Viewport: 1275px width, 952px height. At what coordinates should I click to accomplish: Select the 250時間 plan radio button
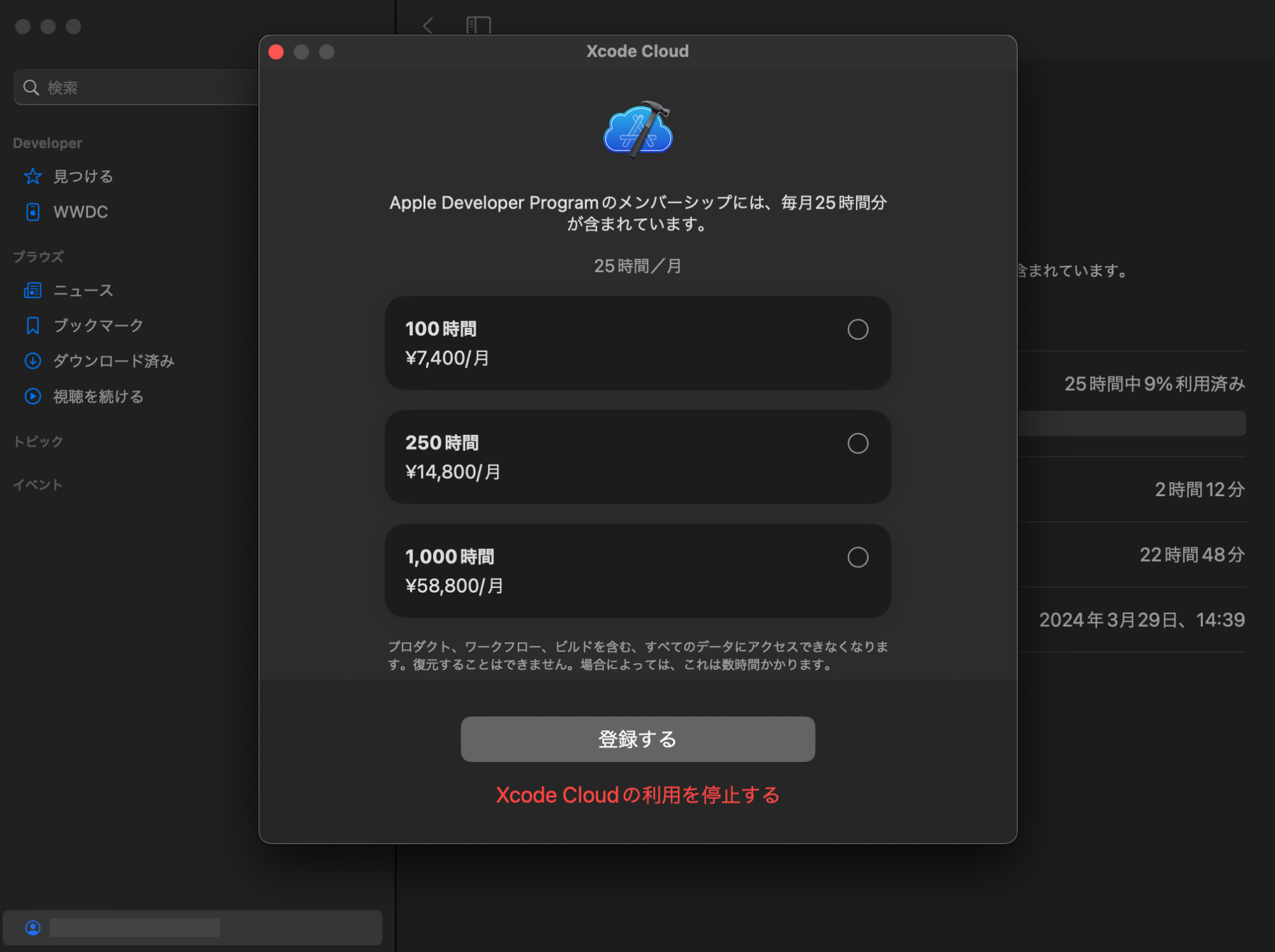tap(857, 443)
